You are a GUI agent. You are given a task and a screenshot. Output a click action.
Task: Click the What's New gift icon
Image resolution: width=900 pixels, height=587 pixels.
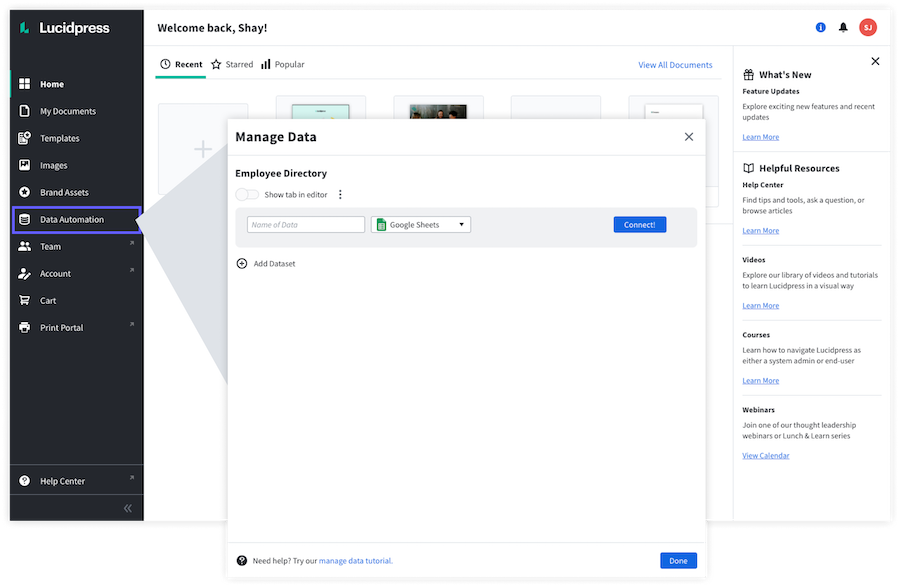[748, 75]
